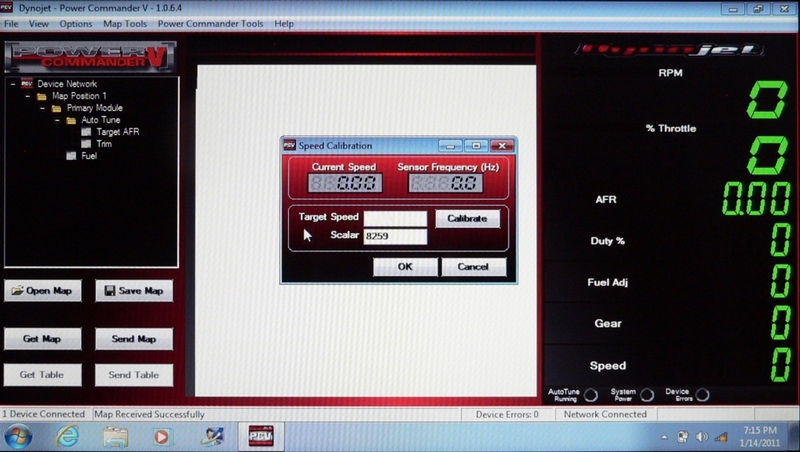Viewport: 800px width, 452px height.
Task: Click the Windows Start orb
Action: [x=18, y=436]
